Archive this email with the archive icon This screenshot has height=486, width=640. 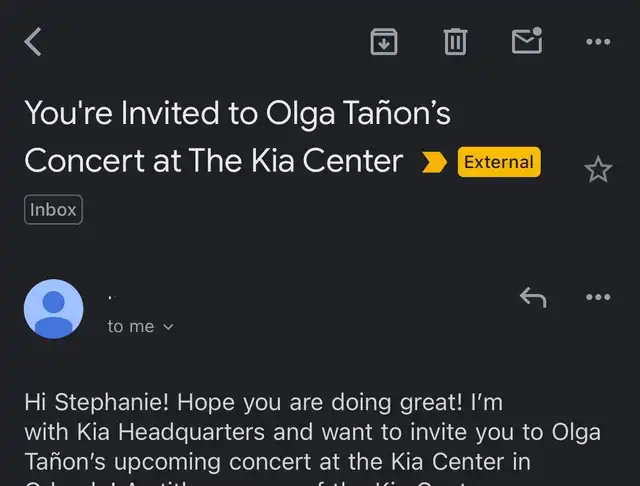pyautogui.click(x=384, y=42)
